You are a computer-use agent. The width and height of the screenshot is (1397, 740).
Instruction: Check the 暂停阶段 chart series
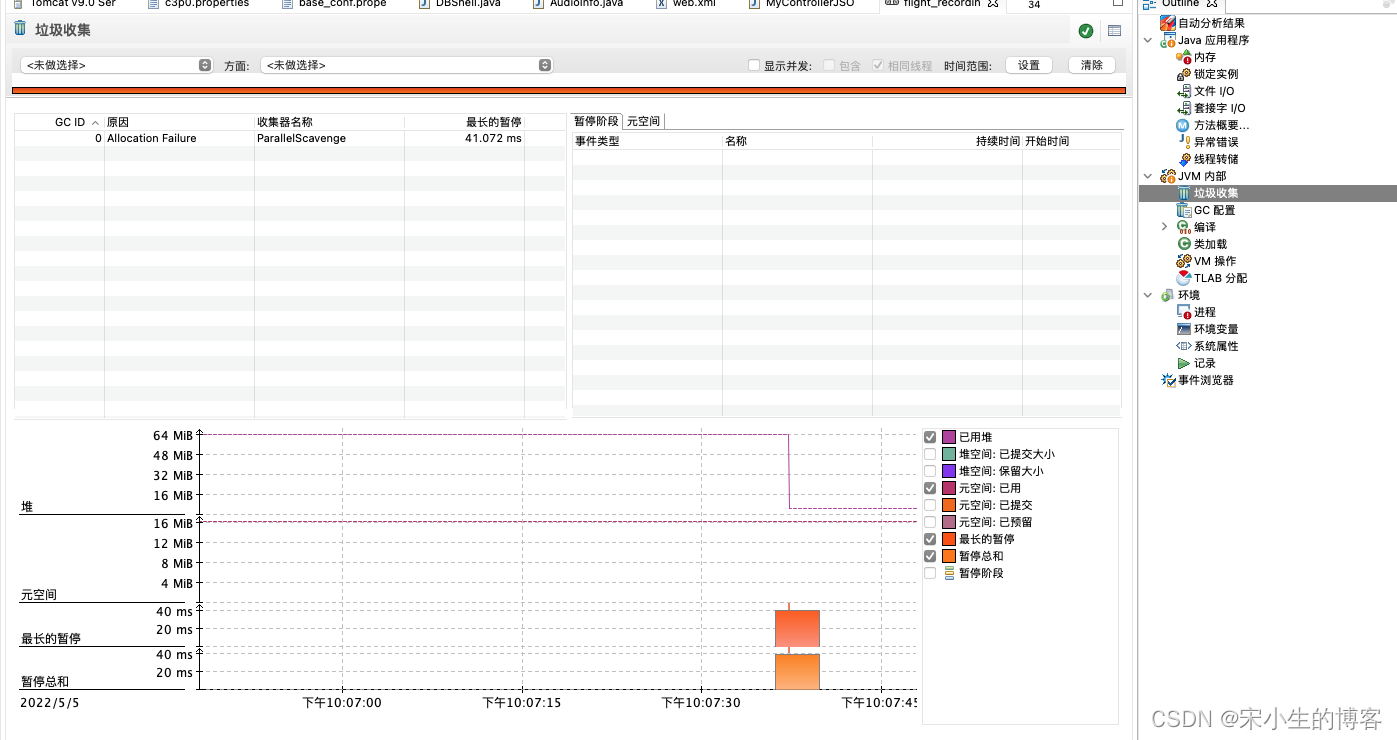[x=931, y=573]
